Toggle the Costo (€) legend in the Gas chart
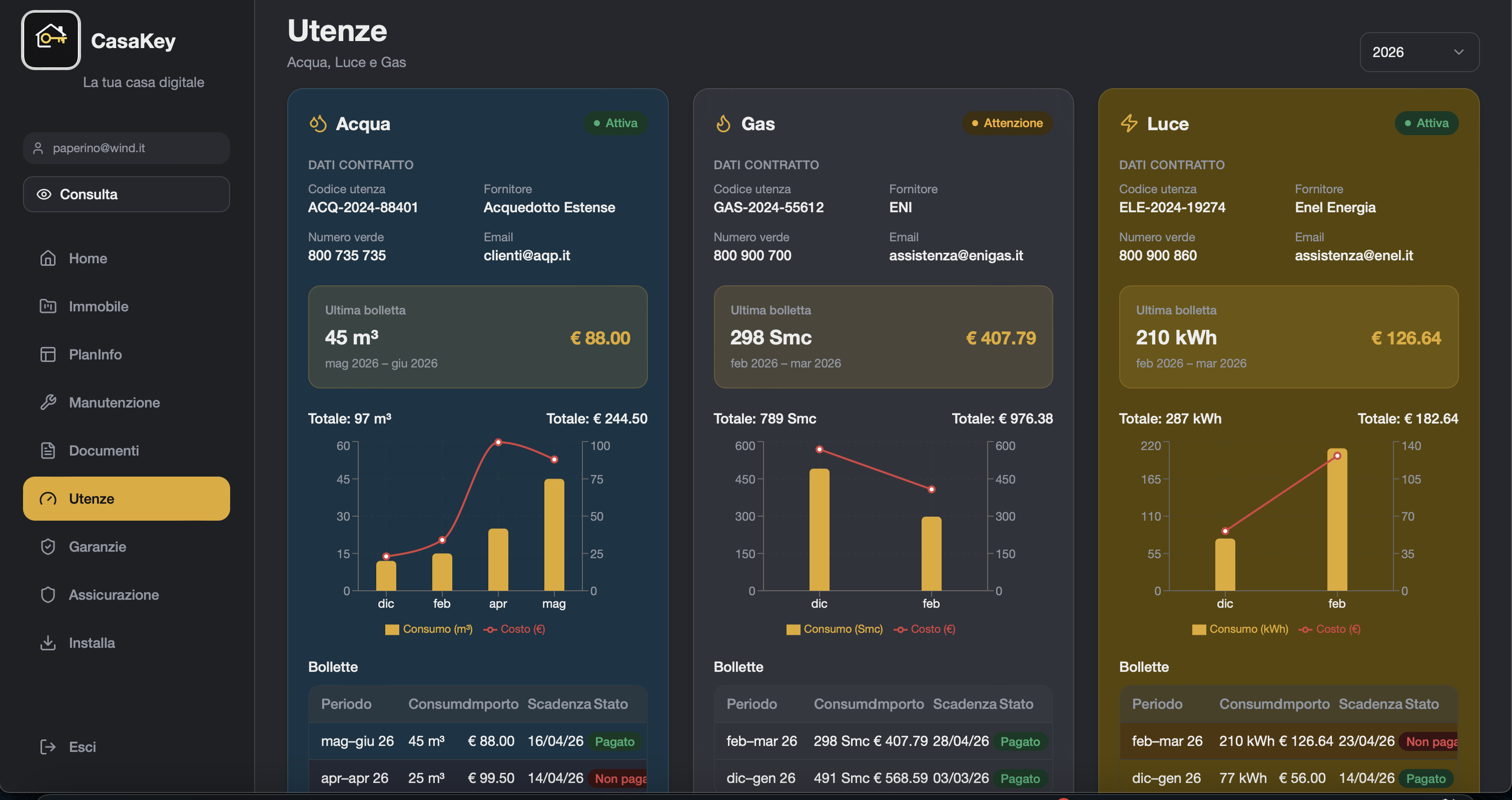The width and height of the screenshot is (1512, 800). coord(925,629)
